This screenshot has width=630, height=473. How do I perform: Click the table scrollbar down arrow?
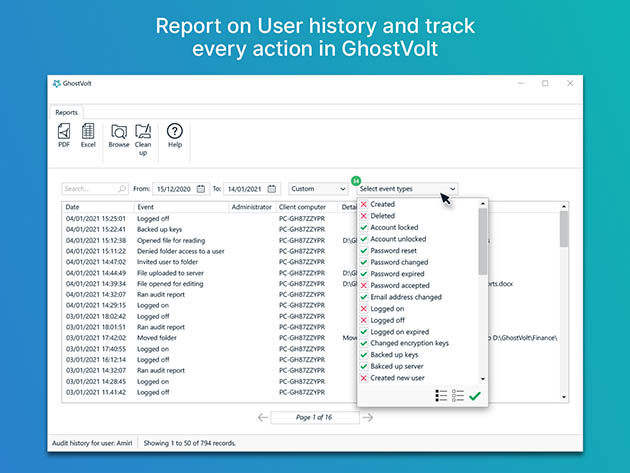pyautogui.click(x=564, y=397)
